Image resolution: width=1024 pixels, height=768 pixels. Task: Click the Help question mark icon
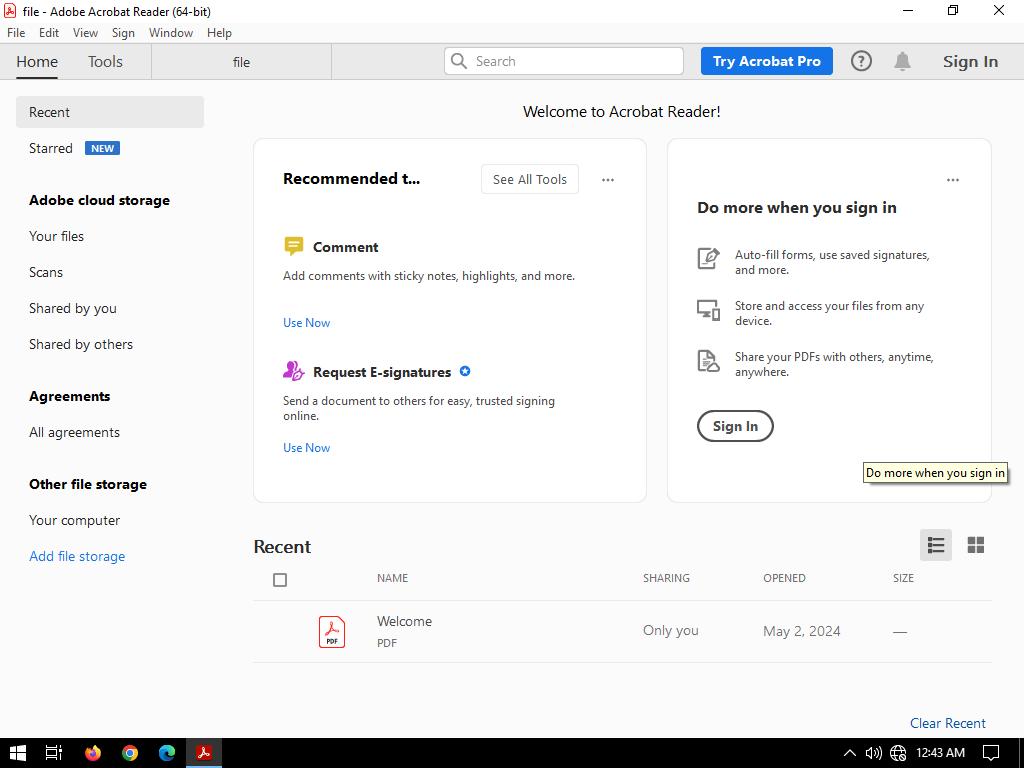tap(861, 61)
